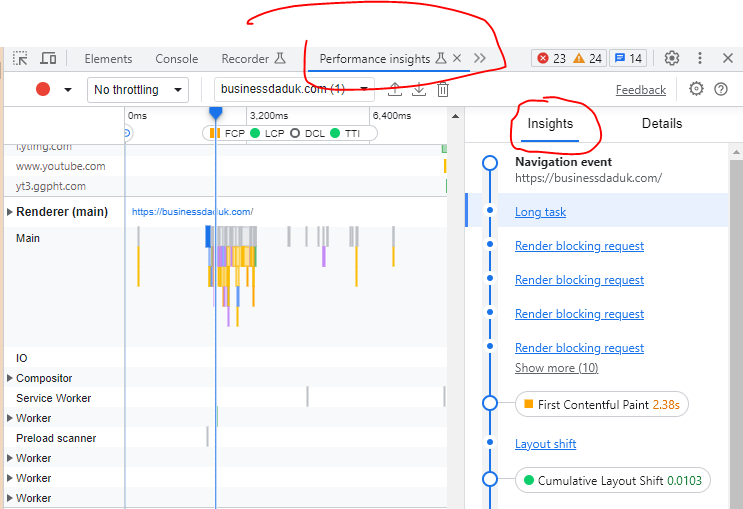This screenshot has width=743, height=509.
Task: Open DevTools settings gear icon
Action: click(672, 58)
